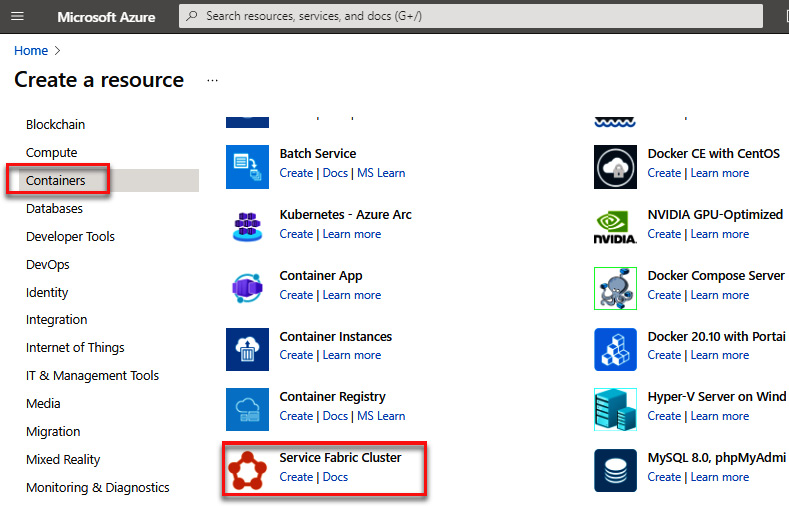Click Create under Container Registry
This screenshot has width=789, height=506.
[x=296, y=416]
